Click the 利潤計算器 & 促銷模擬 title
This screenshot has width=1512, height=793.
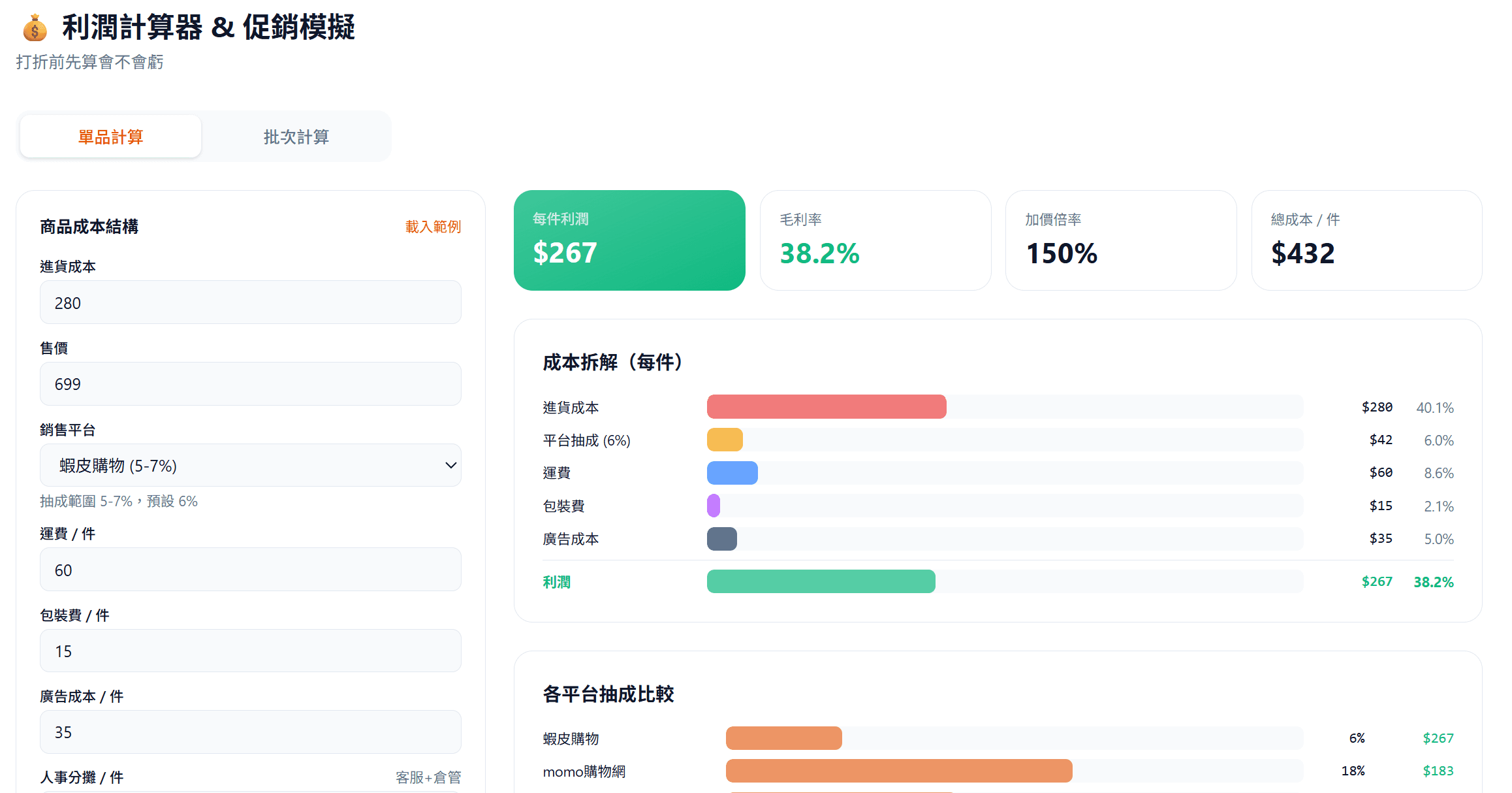click(209, 27)
